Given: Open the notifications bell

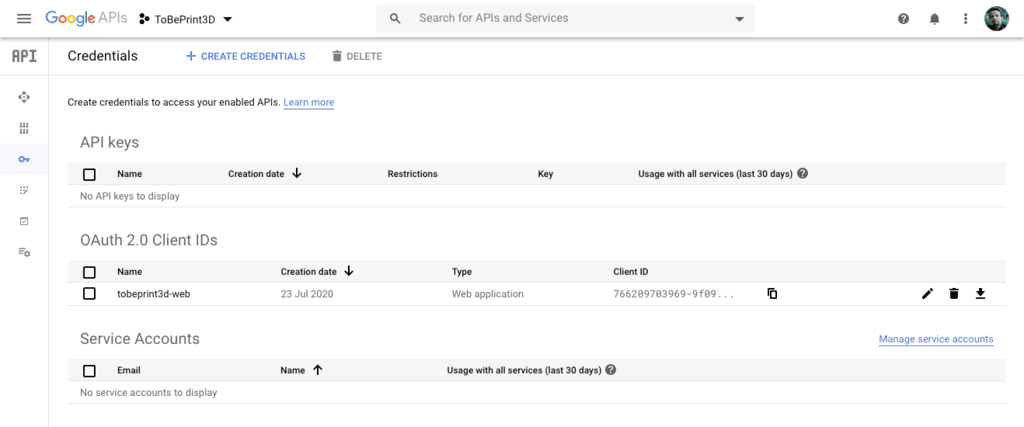Looking at the screenshot, I should (934, 19).
